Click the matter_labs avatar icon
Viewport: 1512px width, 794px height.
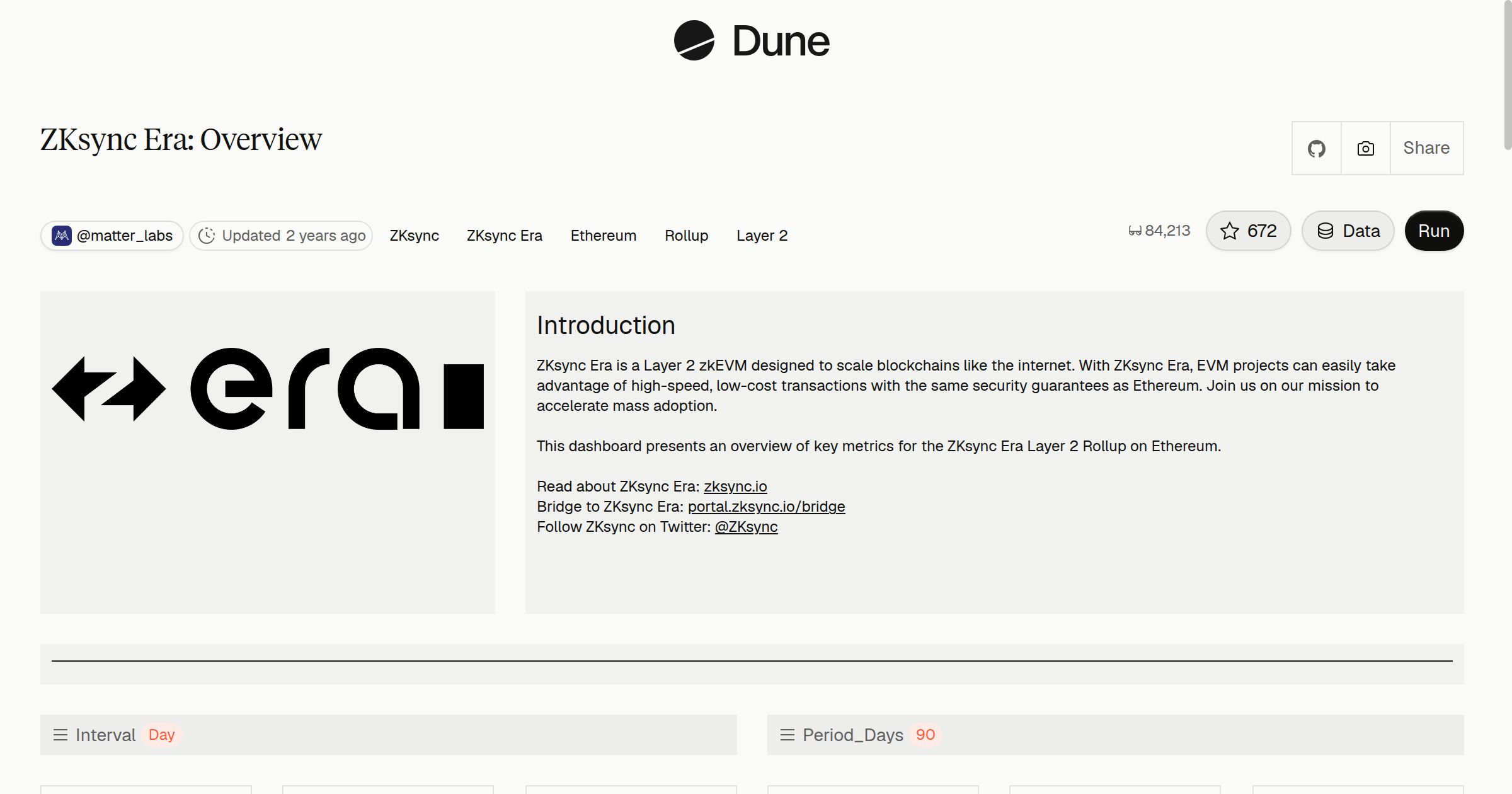coord(62,236)
